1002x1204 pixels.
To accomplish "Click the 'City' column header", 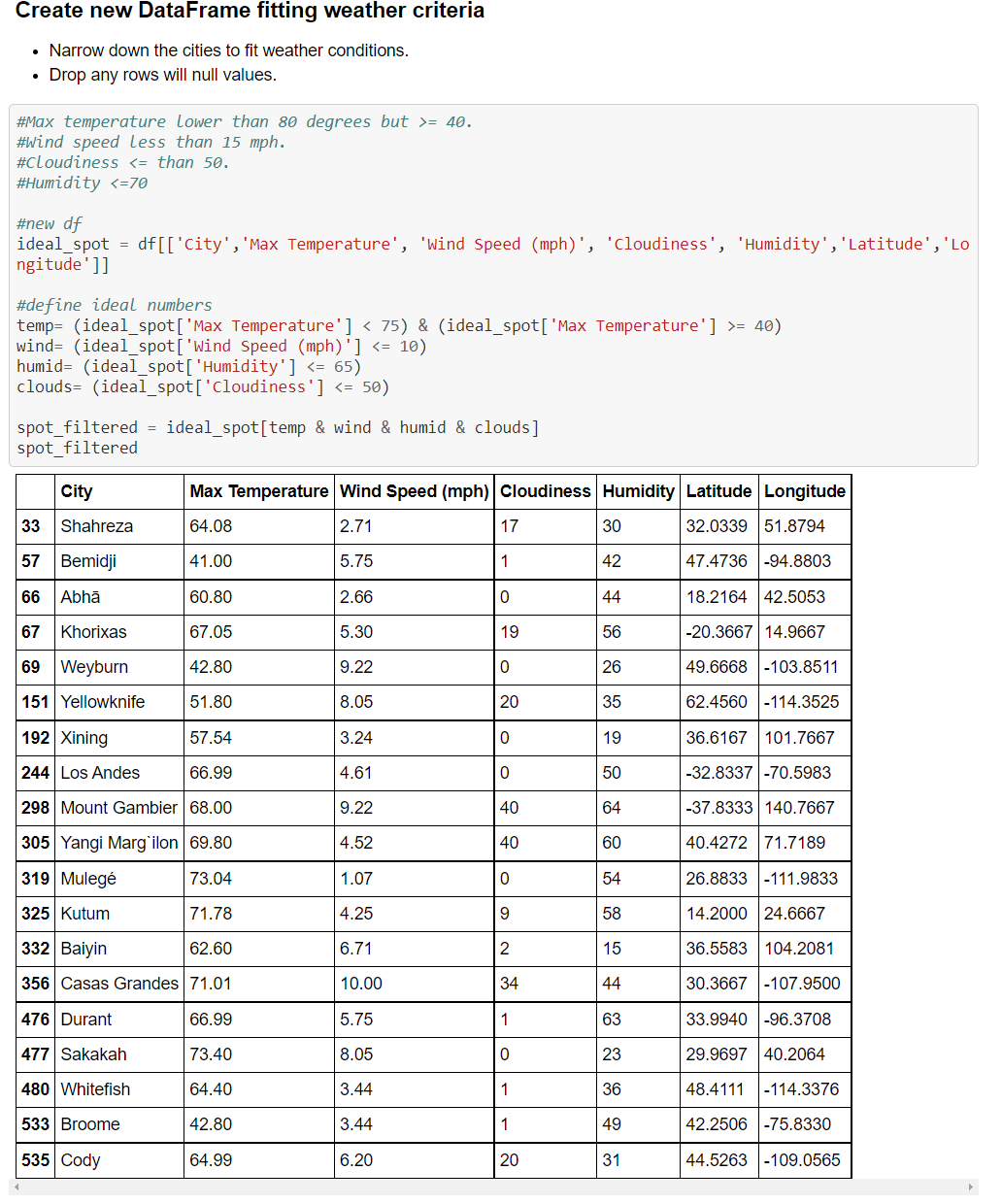I will [x=76, y=491].
